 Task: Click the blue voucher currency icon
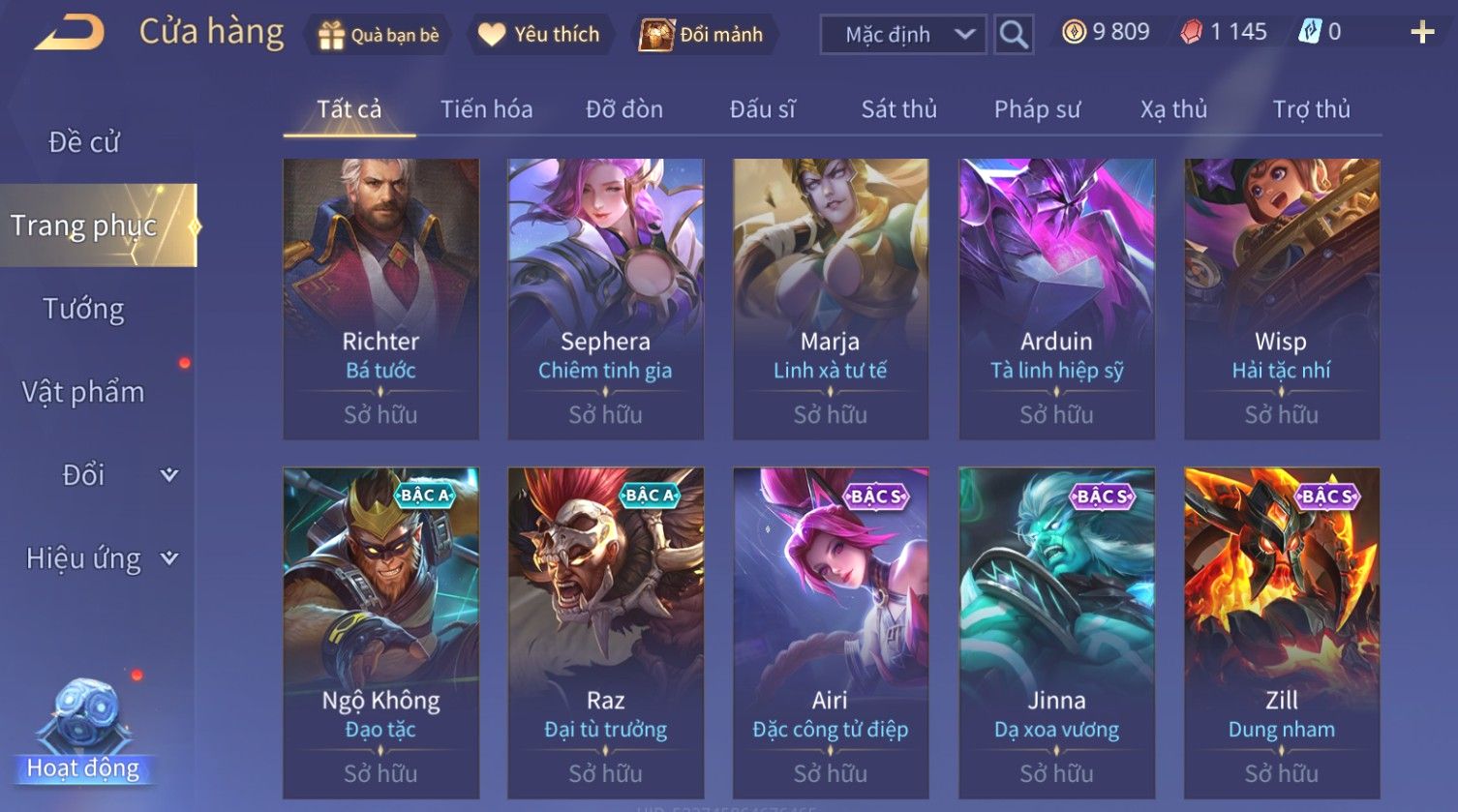pyautogui.click(x=1310, y=33)
